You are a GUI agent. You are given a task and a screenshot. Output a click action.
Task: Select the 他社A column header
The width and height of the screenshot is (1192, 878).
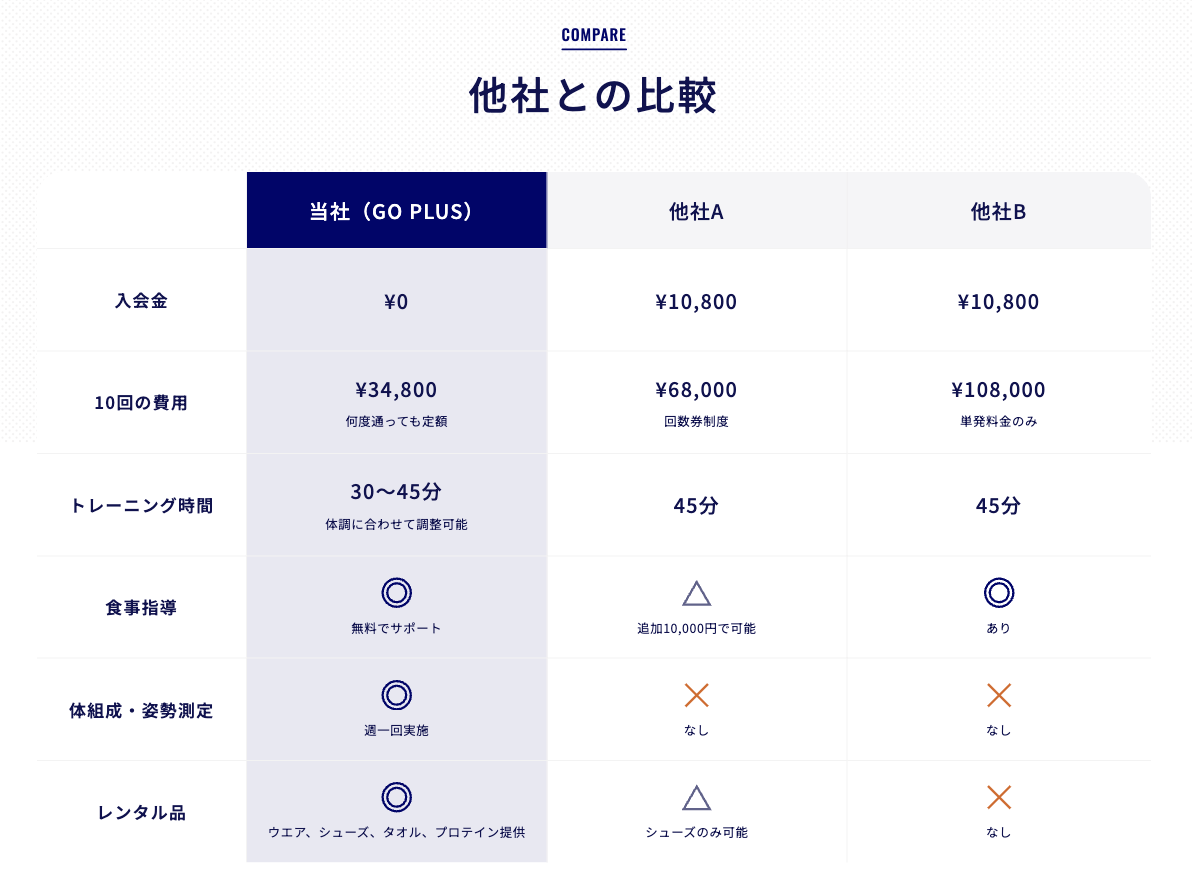pos(697,210)
